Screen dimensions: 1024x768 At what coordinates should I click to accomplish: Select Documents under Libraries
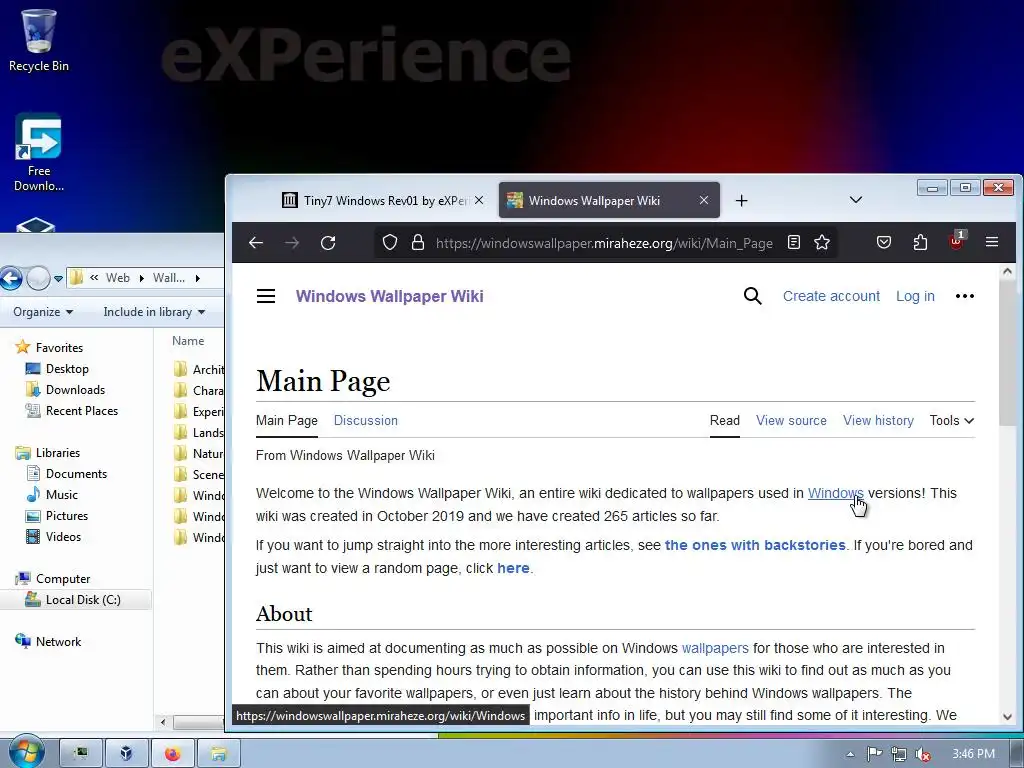pos(76,474)
